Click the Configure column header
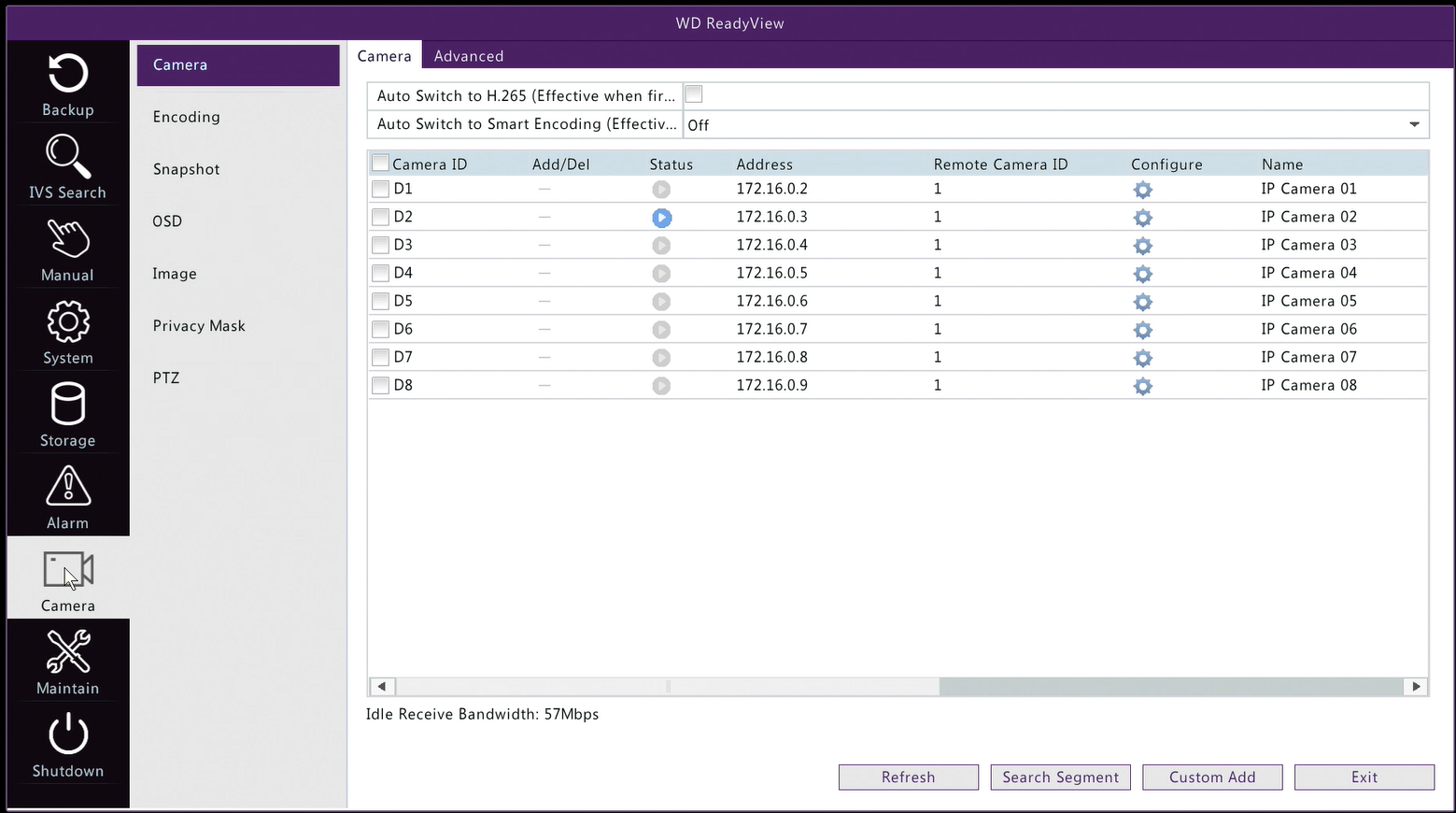Viewport: 1456px width, 813px height. pyautogui.click(x=1166, y=164)
